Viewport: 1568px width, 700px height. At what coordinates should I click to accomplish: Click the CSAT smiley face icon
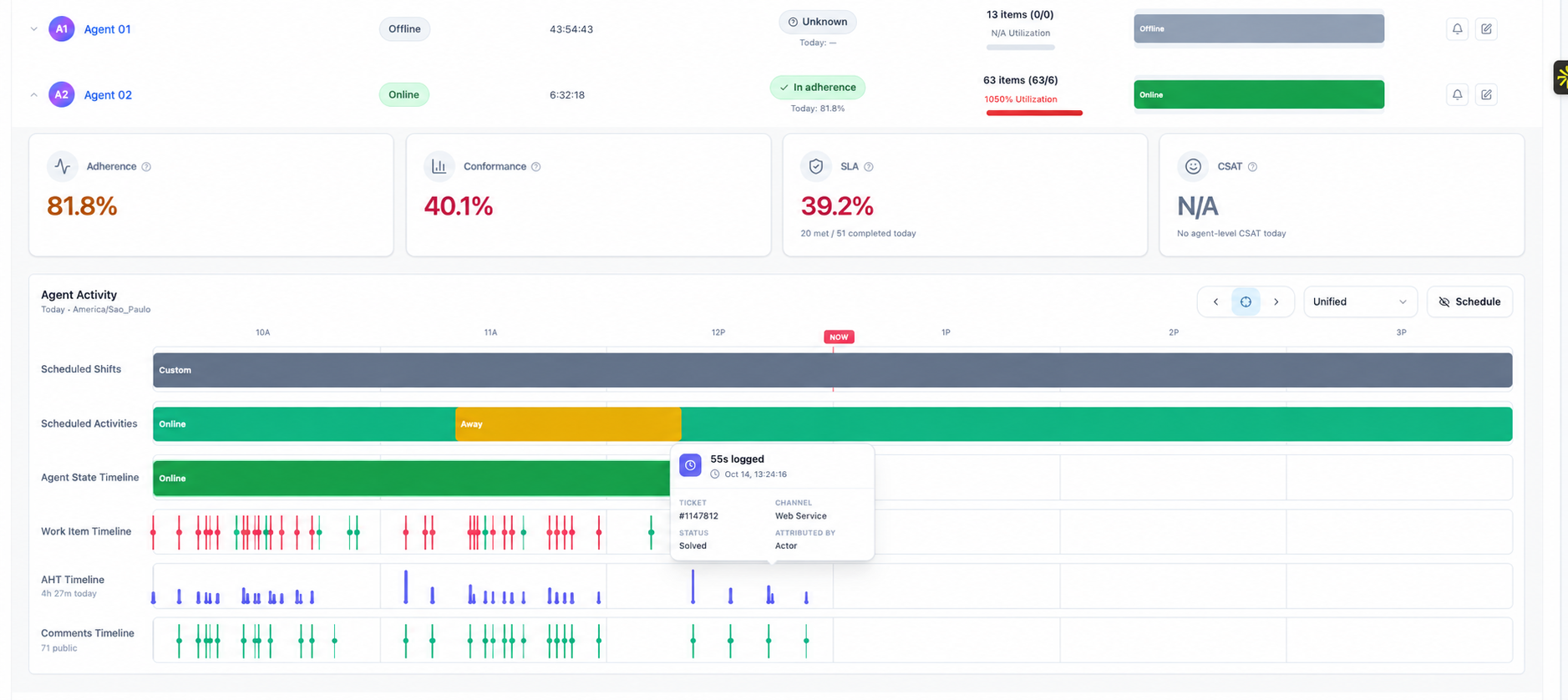pyautogui.click(x=1193, y=166)
